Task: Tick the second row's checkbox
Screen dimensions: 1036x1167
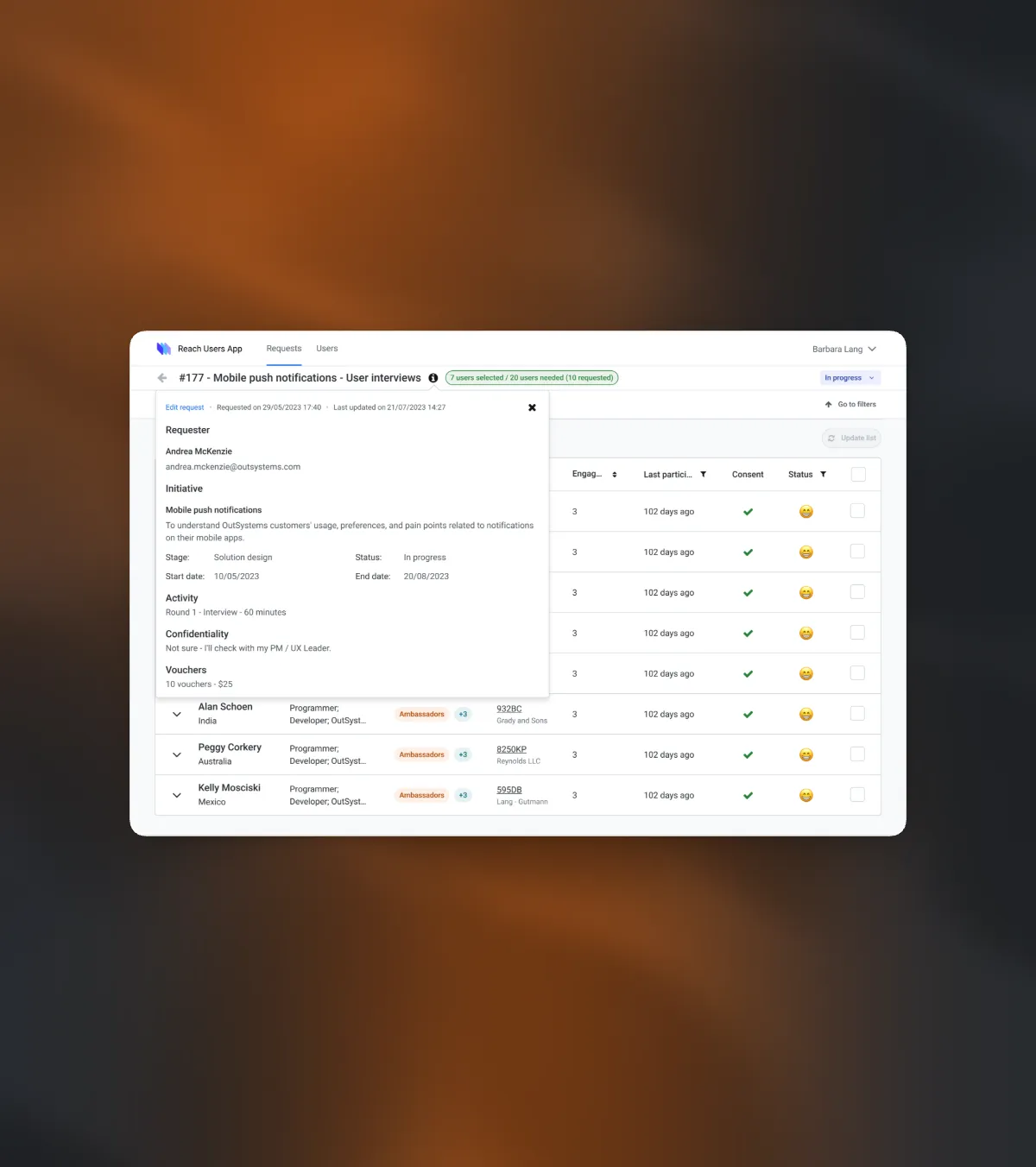Action: 857,552
